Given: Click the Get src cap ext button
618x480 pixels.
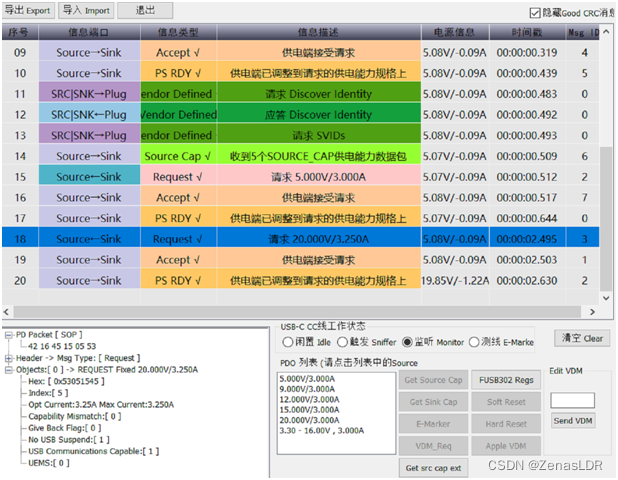Looking at the screenshot, I should coord(433,468).
